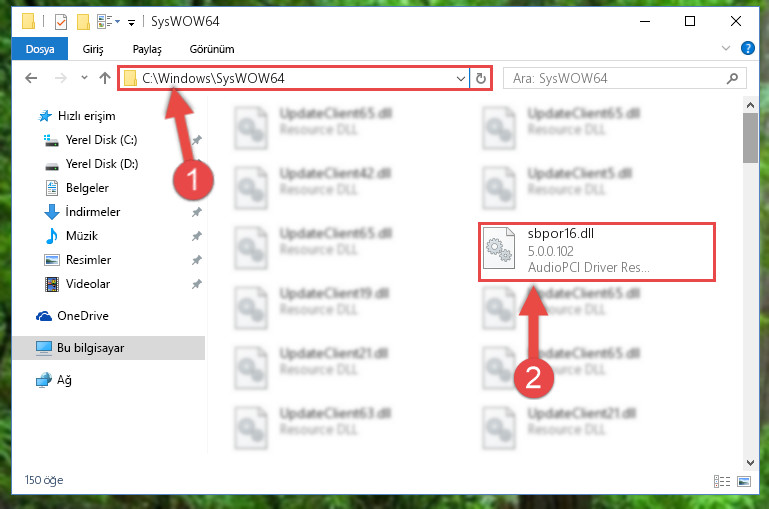Click the properties checkmark icon in title bar
Image resolution: width=769 pixels, height=509 pixels.
point(61,22)
